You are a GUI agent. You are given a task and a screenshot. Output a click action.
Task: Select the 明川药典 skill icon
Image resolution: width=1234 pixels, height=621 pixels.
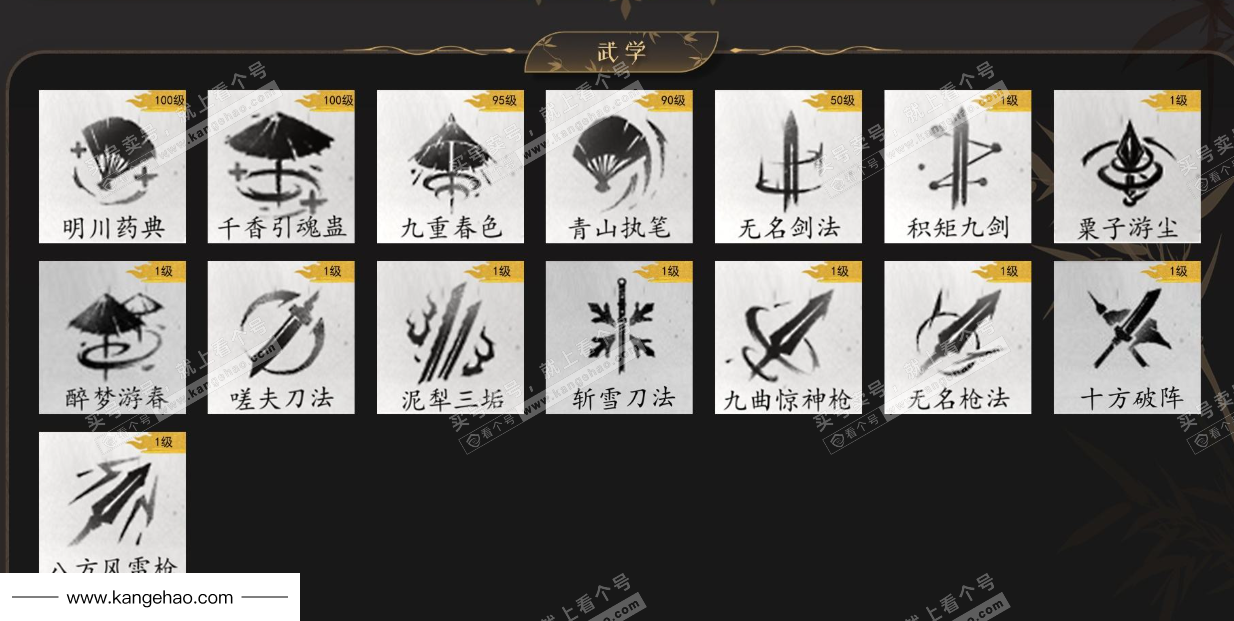coord(112,166)
